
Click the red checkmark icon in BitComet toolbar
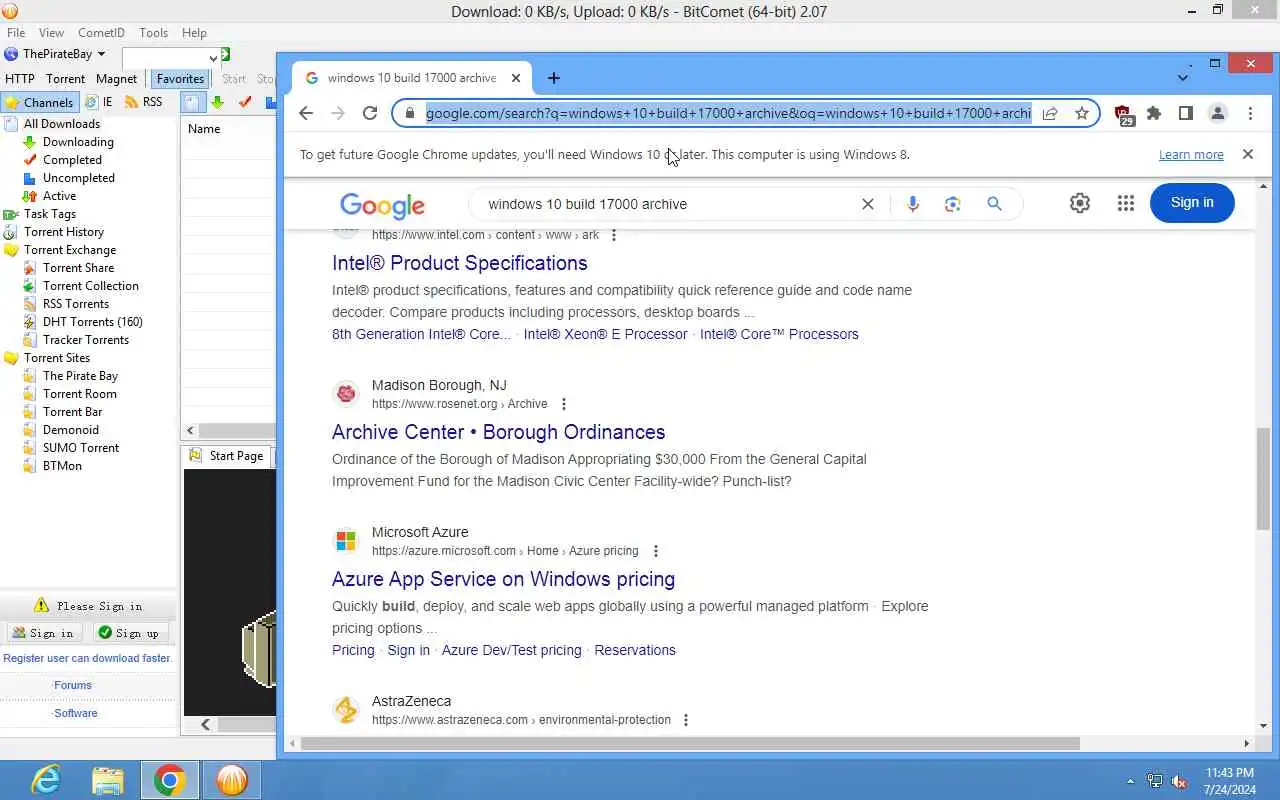(245, 102)
